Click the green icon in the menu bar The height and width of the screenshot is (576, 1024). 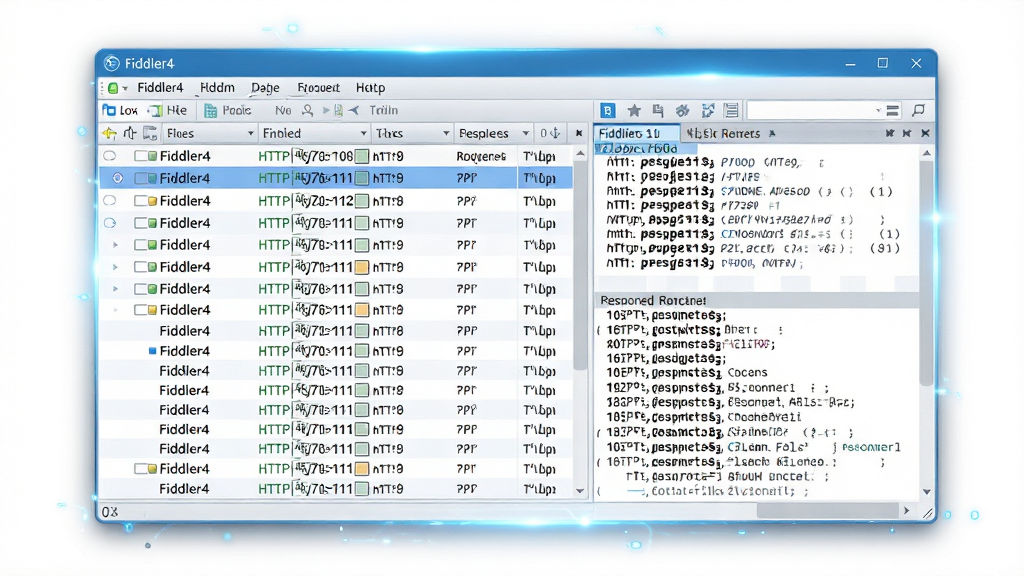pos(113,88)
